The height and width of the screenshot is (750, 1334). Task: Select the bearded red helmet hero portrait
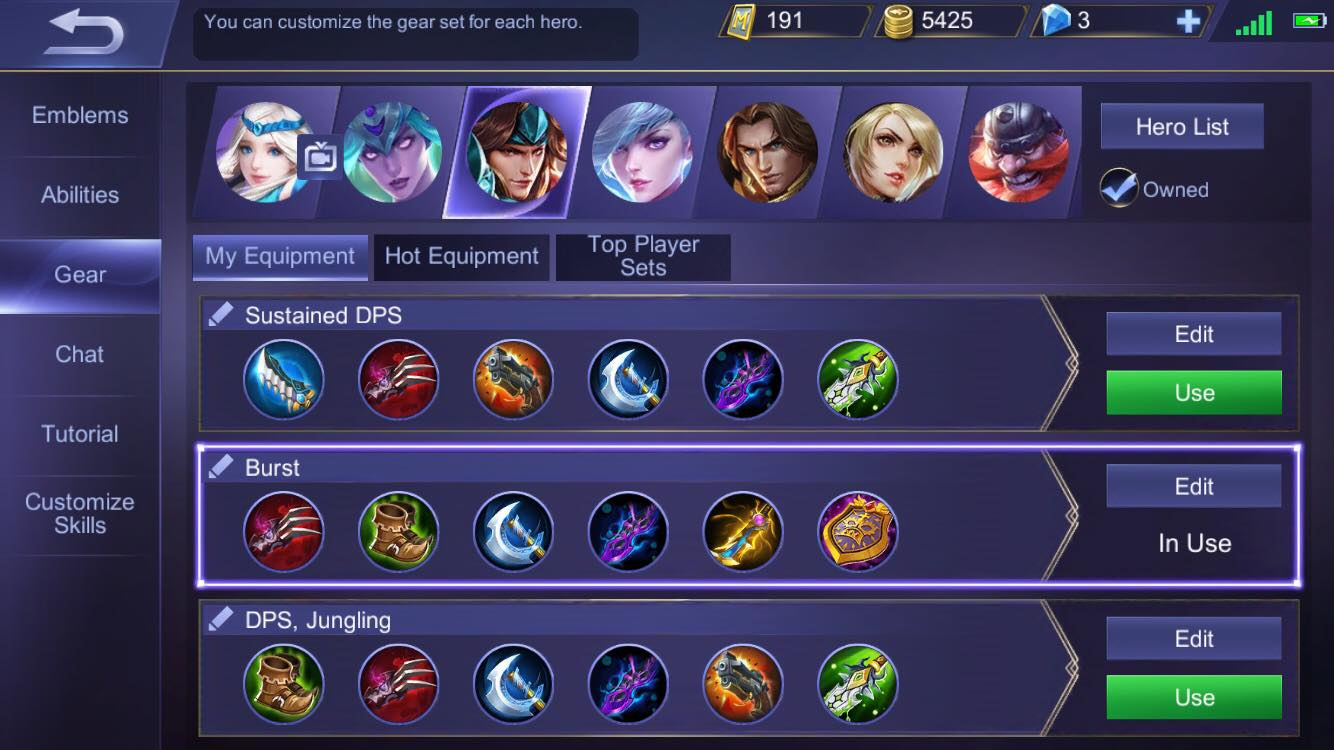[x=1018, y=153]
